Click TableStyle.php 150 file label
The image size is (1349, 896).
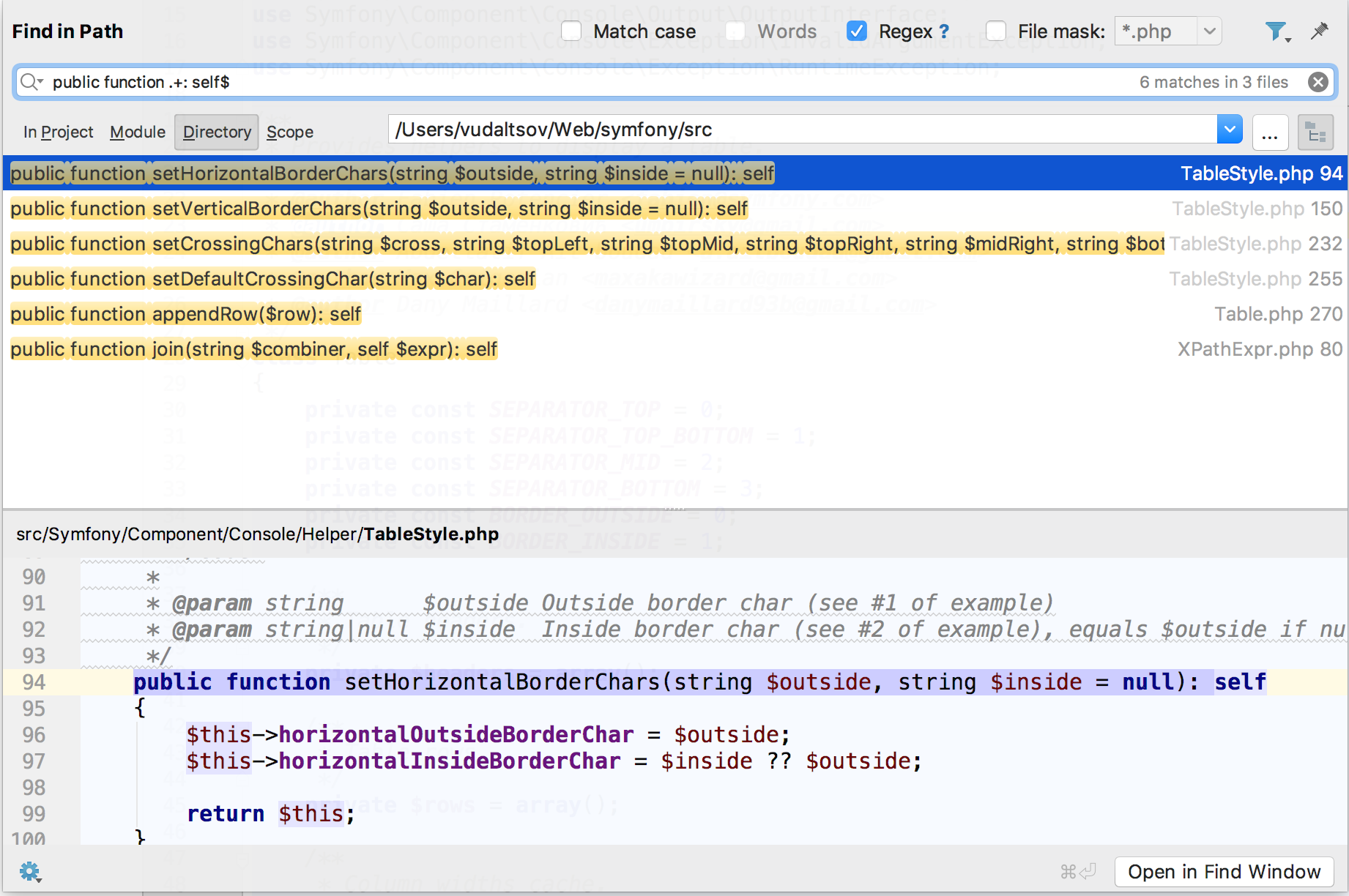click(x=1257, y=209)
